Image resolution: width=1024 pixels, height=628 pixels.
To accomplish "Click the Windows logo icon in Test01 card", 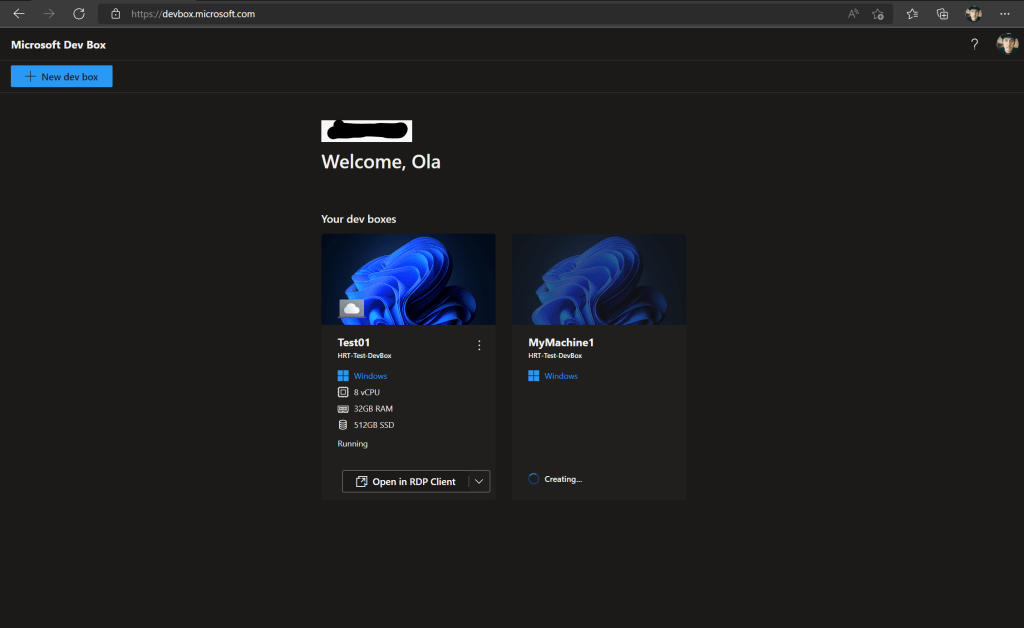I will [x=343, y=376].
